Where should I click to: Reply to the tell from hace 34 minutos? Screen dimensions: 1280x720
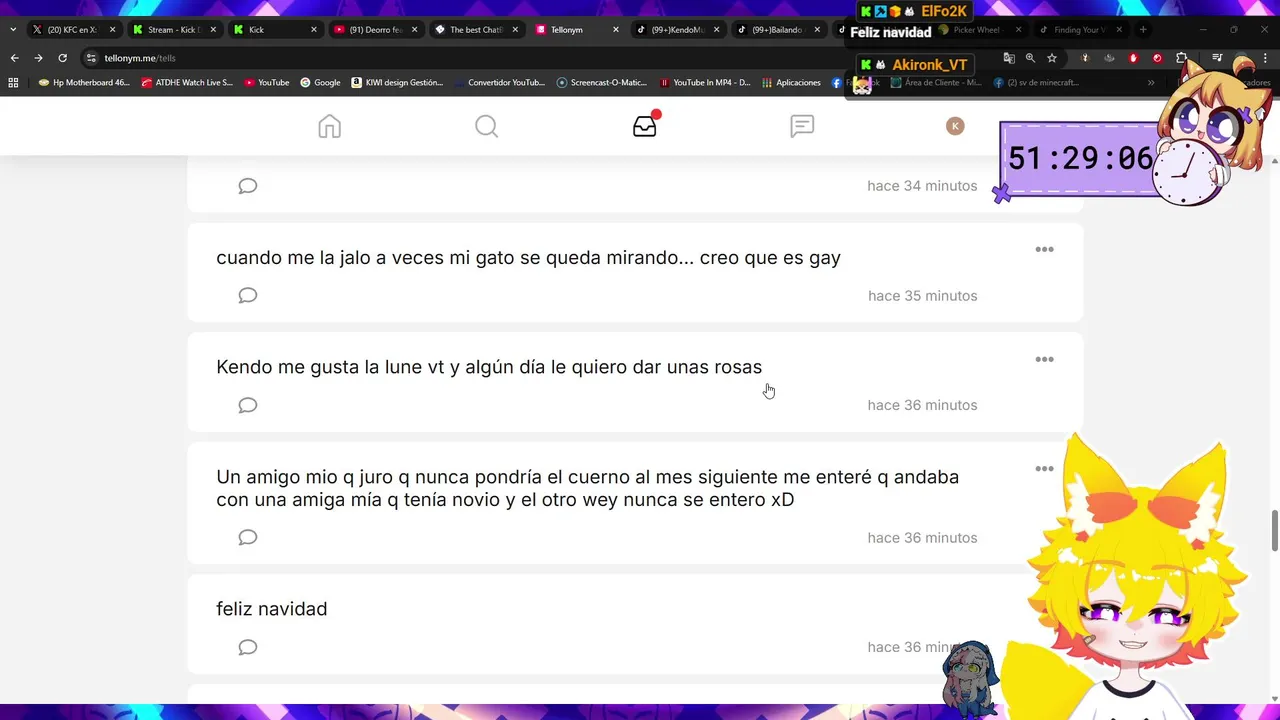pos(248,186)
